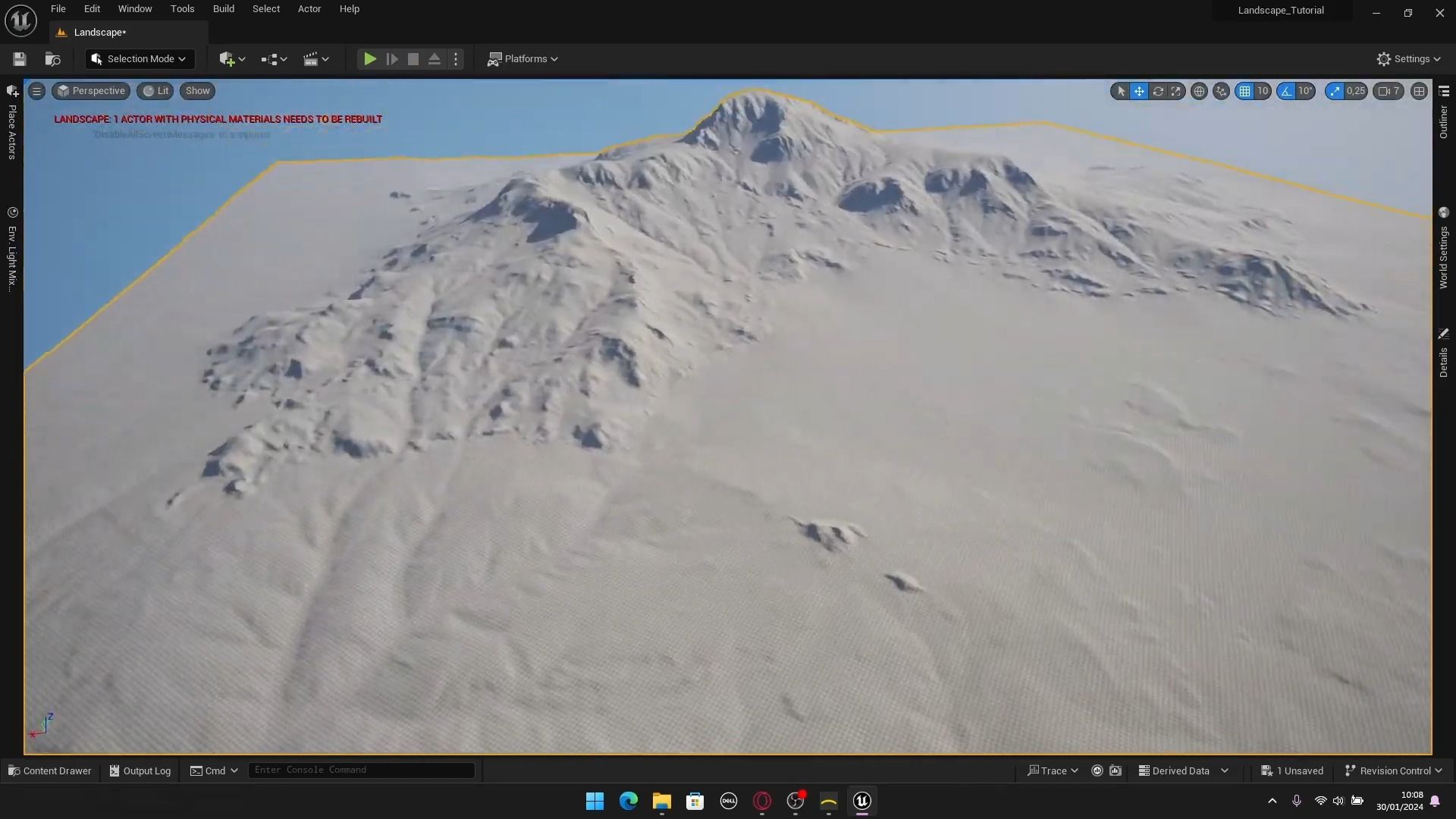The width and height of the screenshot is (1456, 819).
Task: Toggle grid snapping on or off
Action: 1244,91
